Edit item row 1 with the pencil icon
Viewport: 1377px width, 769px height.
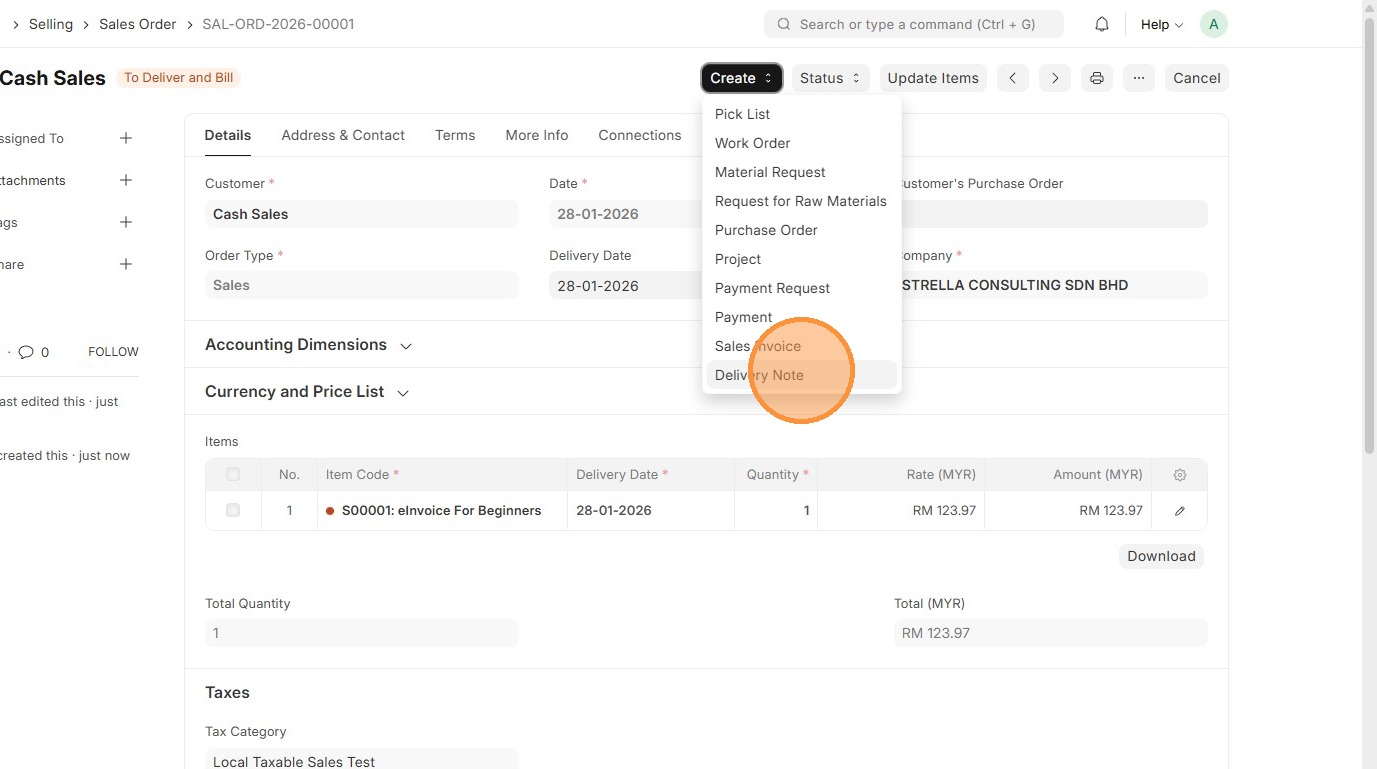1180,511
